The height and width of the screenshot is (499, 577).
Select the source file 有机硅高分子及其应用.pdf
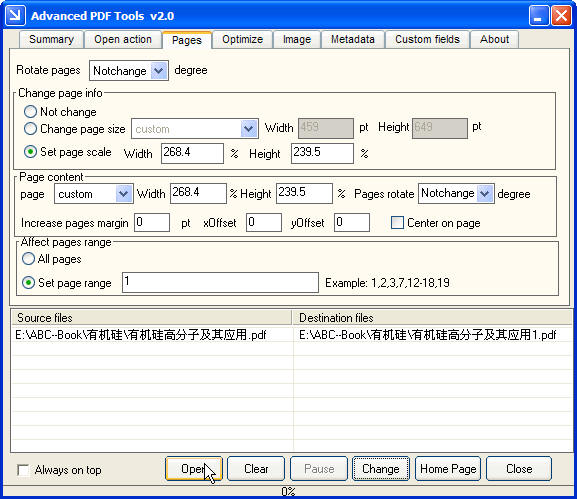141,335
